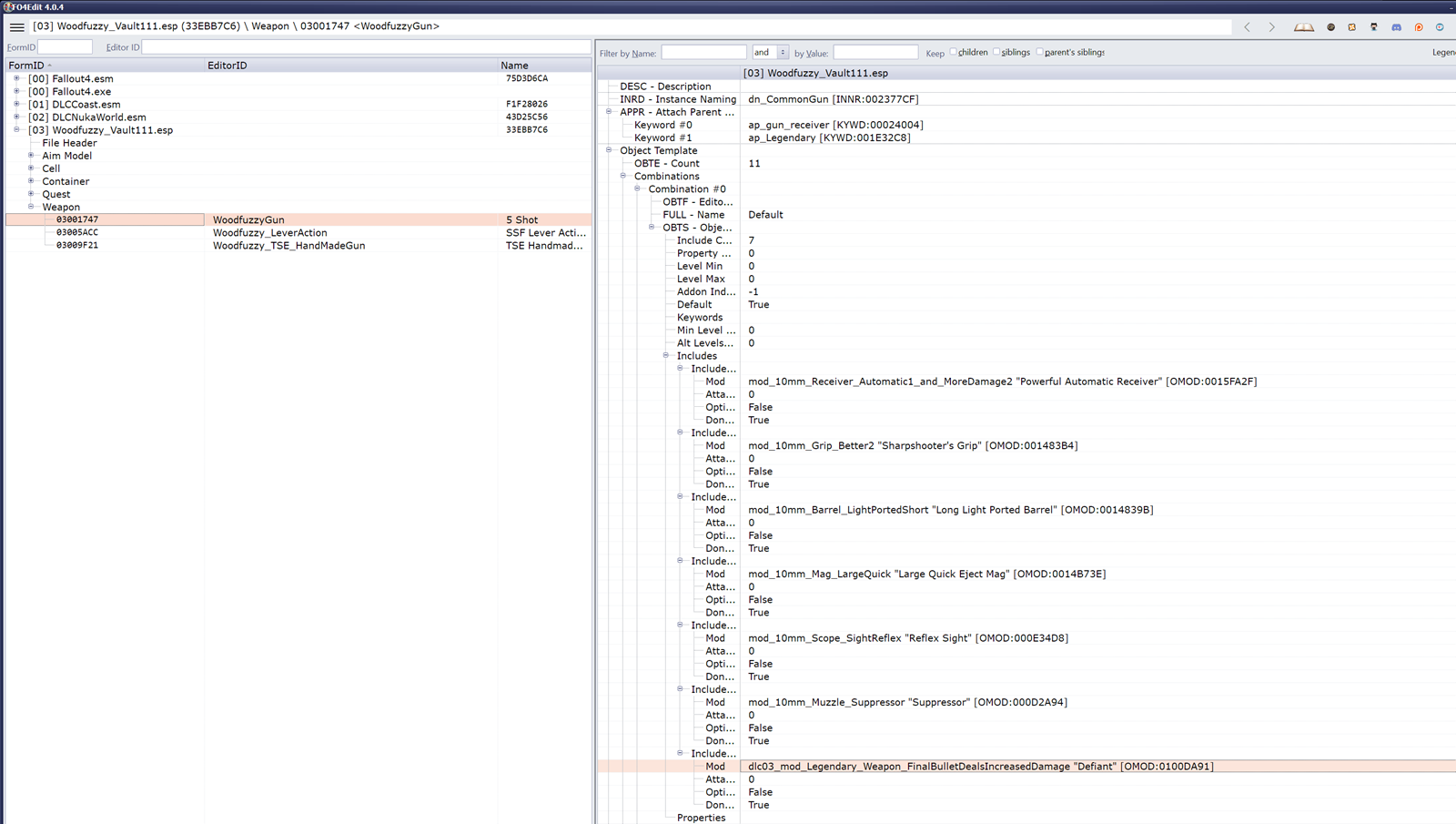Focus the Filter by Name field
The image size is (1456, 824).
[x=703, y=53]
